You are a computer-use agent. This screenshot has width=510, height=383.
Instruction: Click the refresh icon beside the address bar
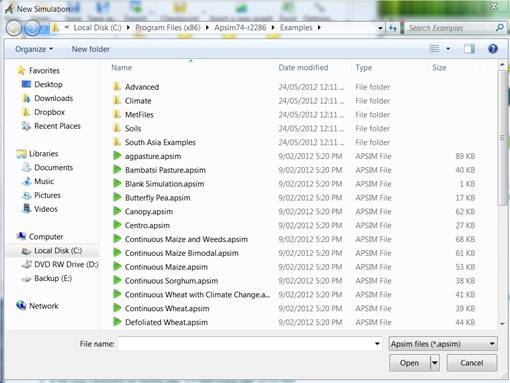tap(393, 28)
